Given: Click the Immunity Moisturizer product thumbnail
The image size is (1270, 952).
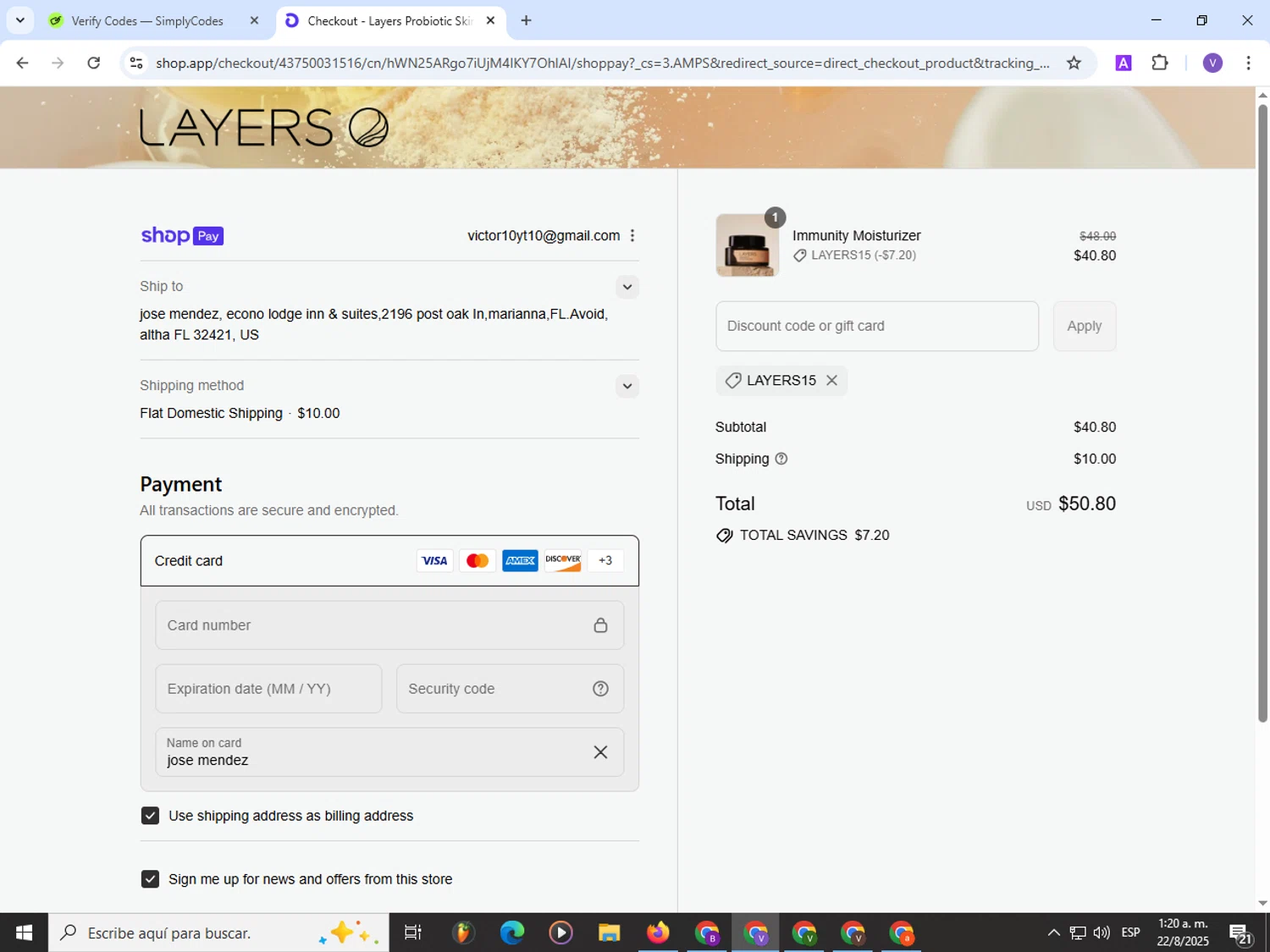Looking at the screenshot, I should 747,245.
